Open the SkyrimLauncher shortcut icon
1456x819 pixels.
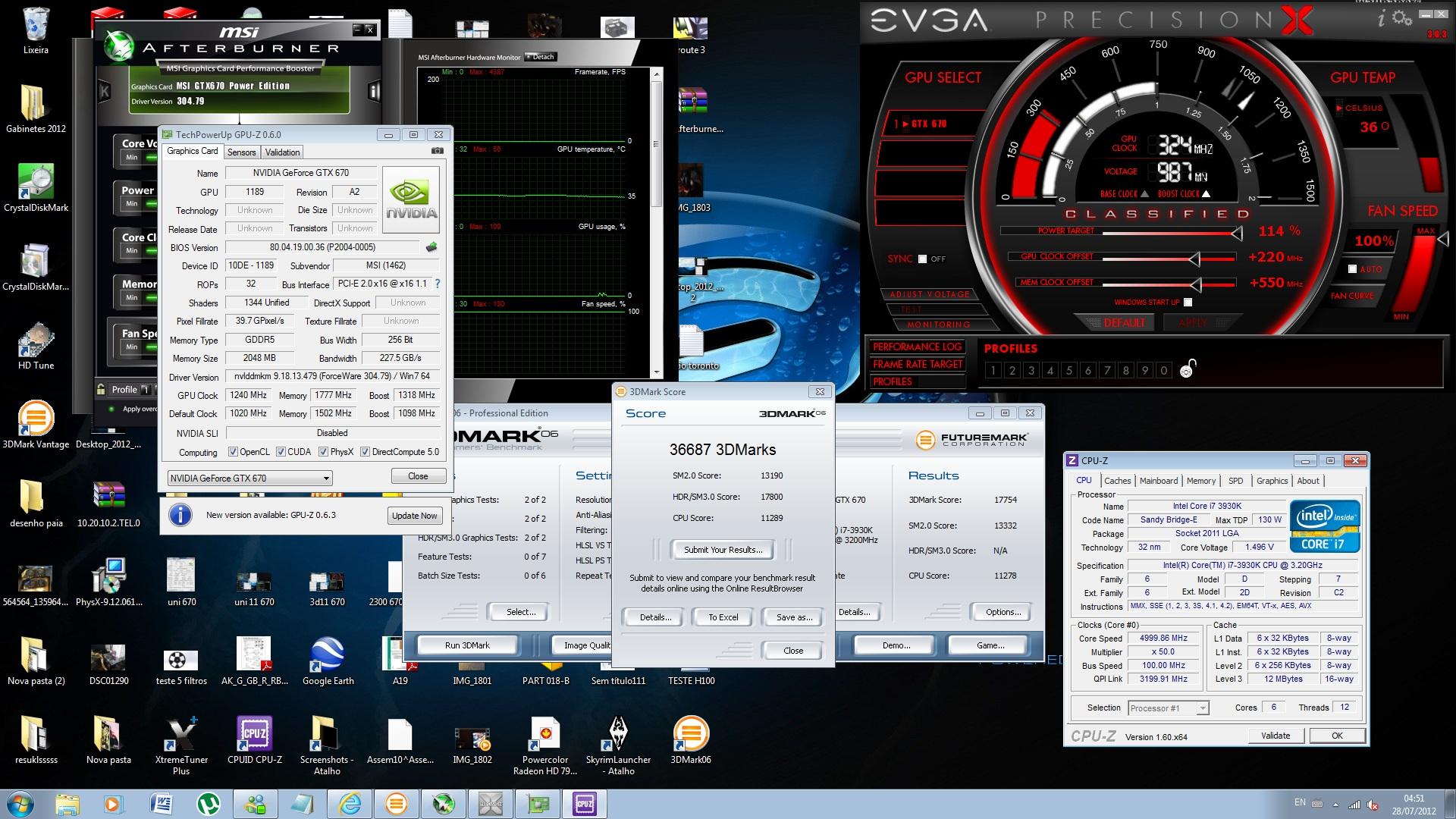point(618,745)
